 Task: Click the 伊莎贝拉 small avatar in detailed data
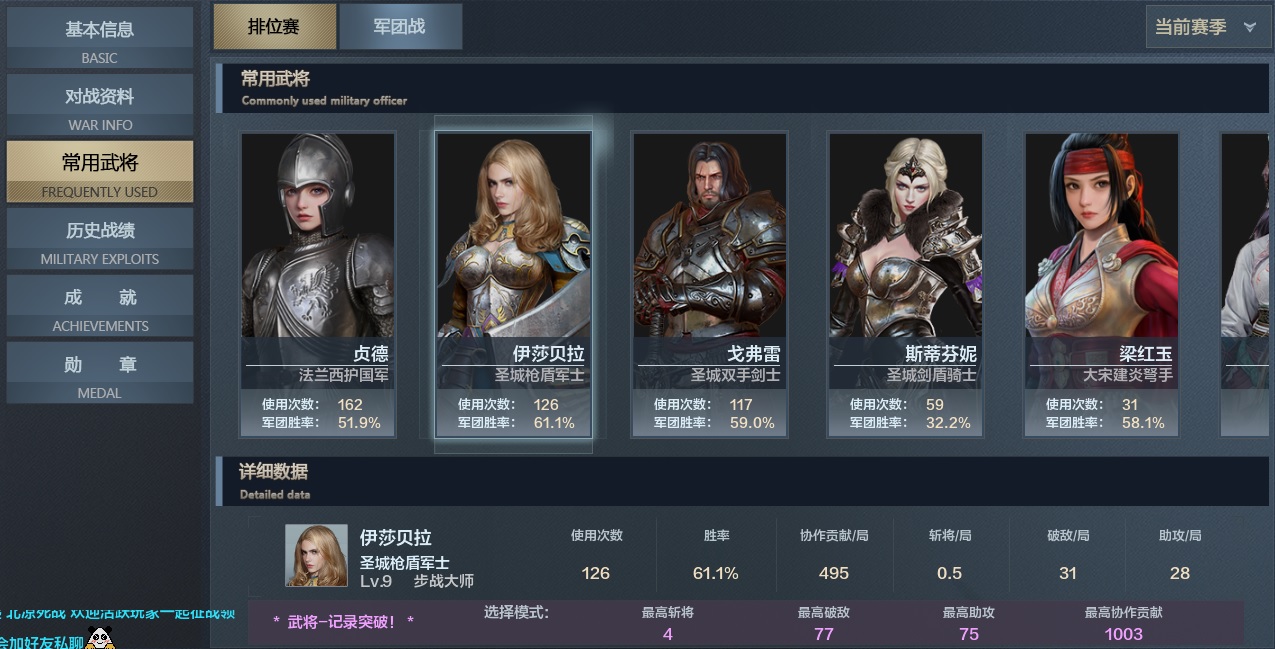[x=316, y=555]
